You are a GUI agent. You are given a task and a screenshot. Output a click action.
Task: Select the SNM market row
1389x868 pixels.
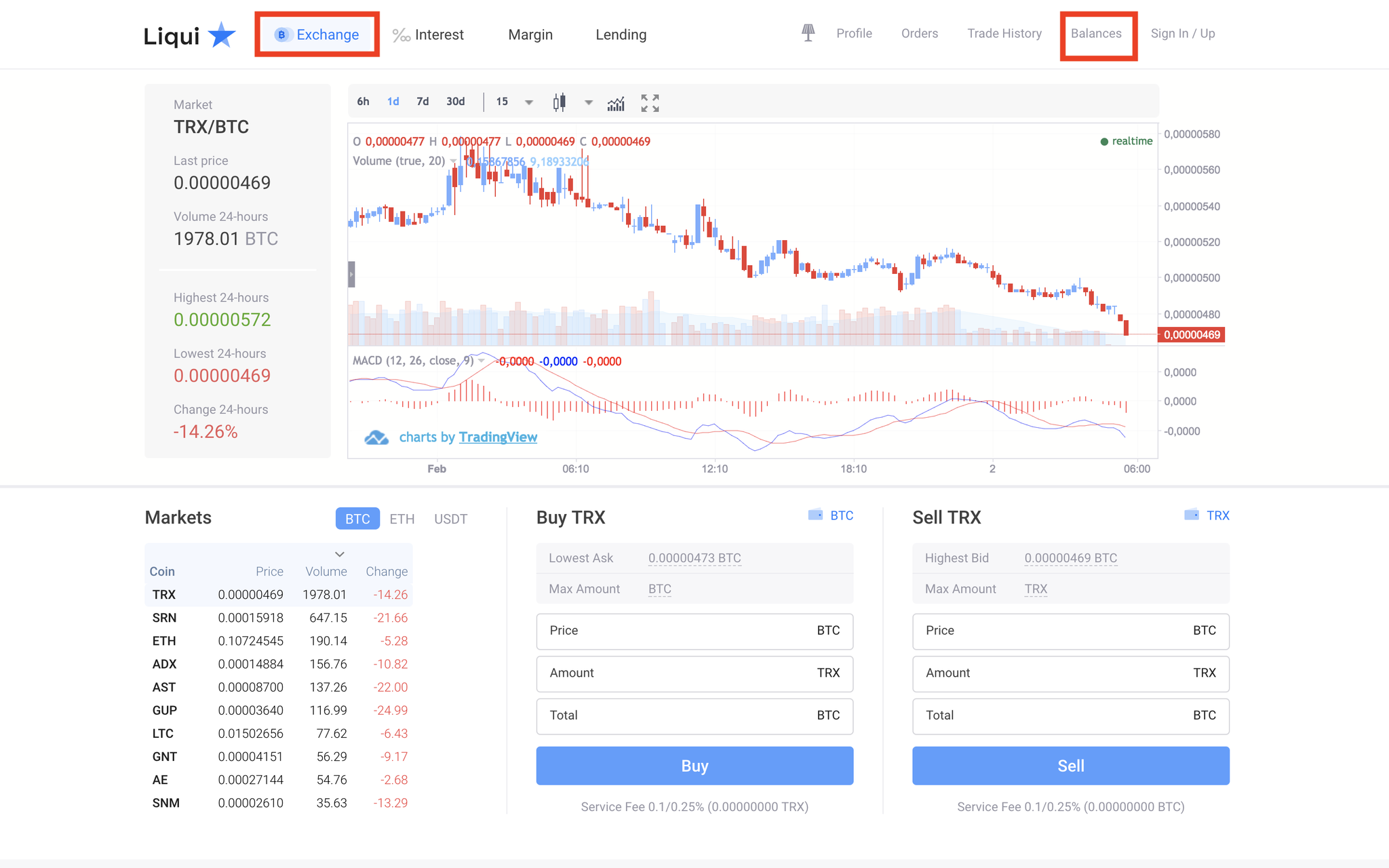(279, 803)
